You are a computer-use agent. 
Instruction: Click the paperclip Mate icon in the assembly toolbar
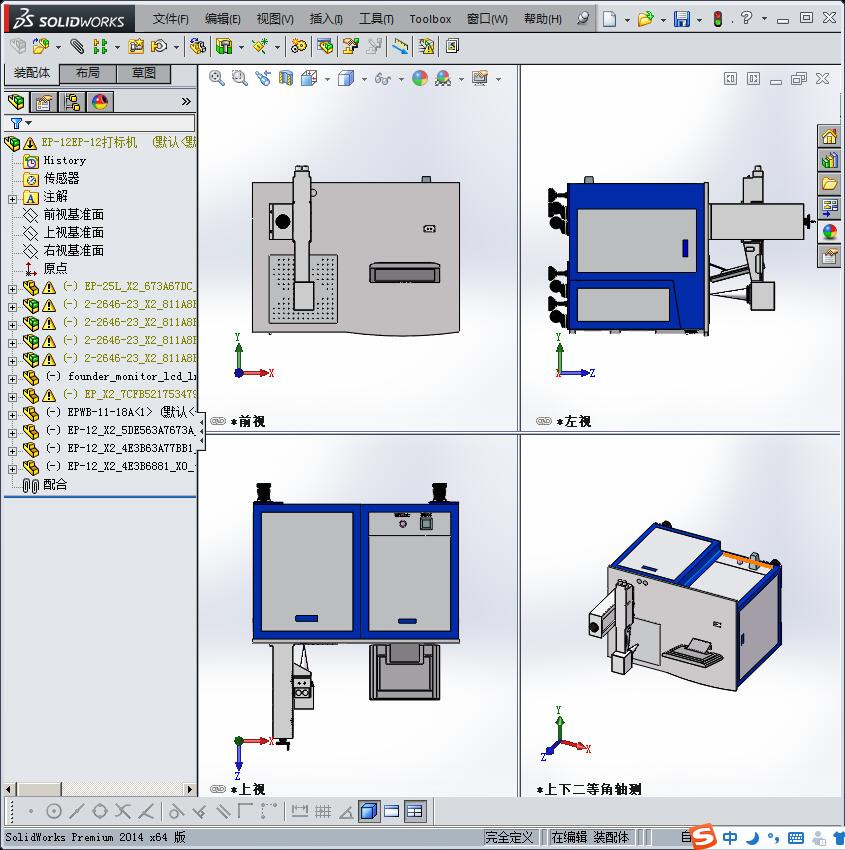point(77,47)
